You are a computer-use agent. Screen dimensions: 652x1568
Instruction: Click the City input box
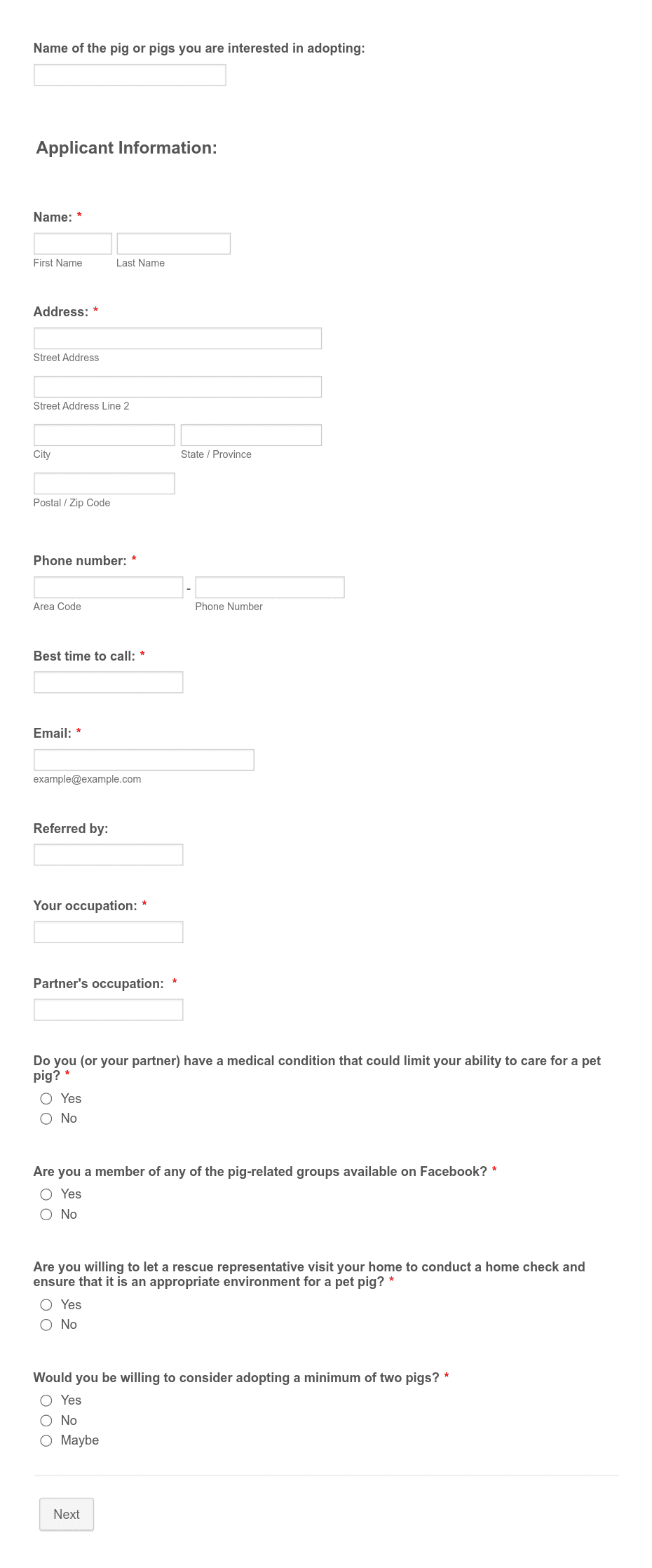[104, 435]
